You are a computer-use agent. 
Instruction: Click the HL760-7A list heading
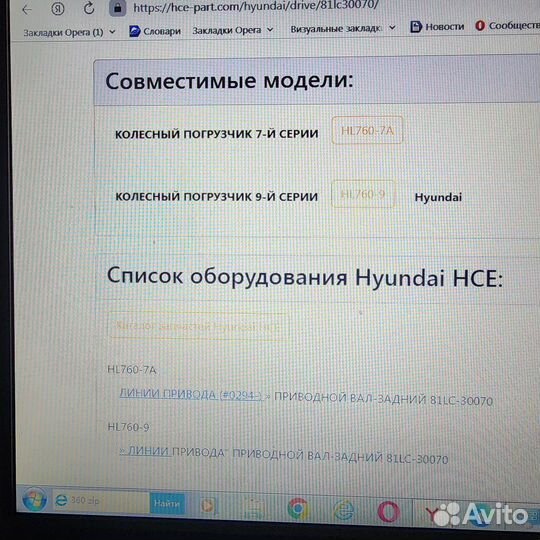132,370
